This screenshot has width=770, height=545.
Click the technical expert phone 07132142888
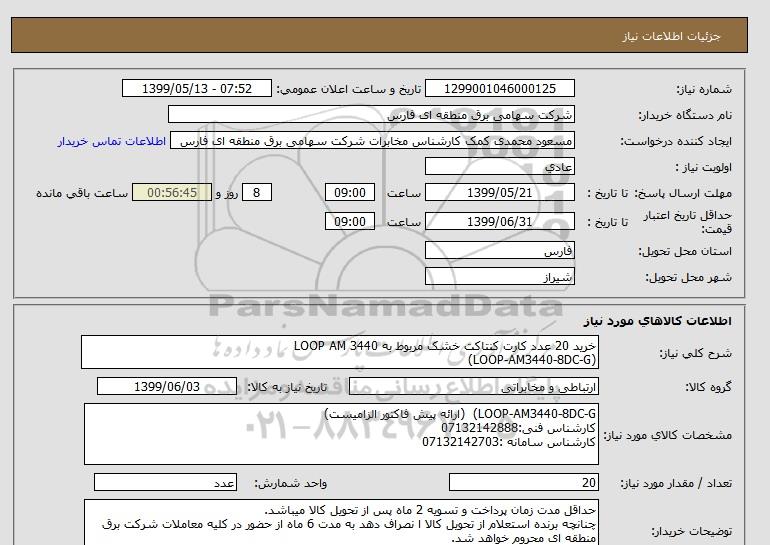[x=480, y=428]
